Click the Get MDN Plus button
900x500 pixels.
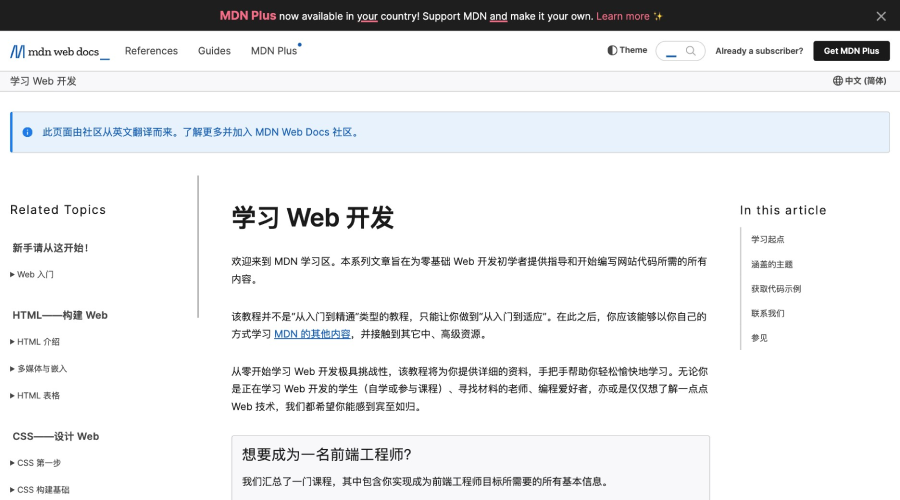851,51
